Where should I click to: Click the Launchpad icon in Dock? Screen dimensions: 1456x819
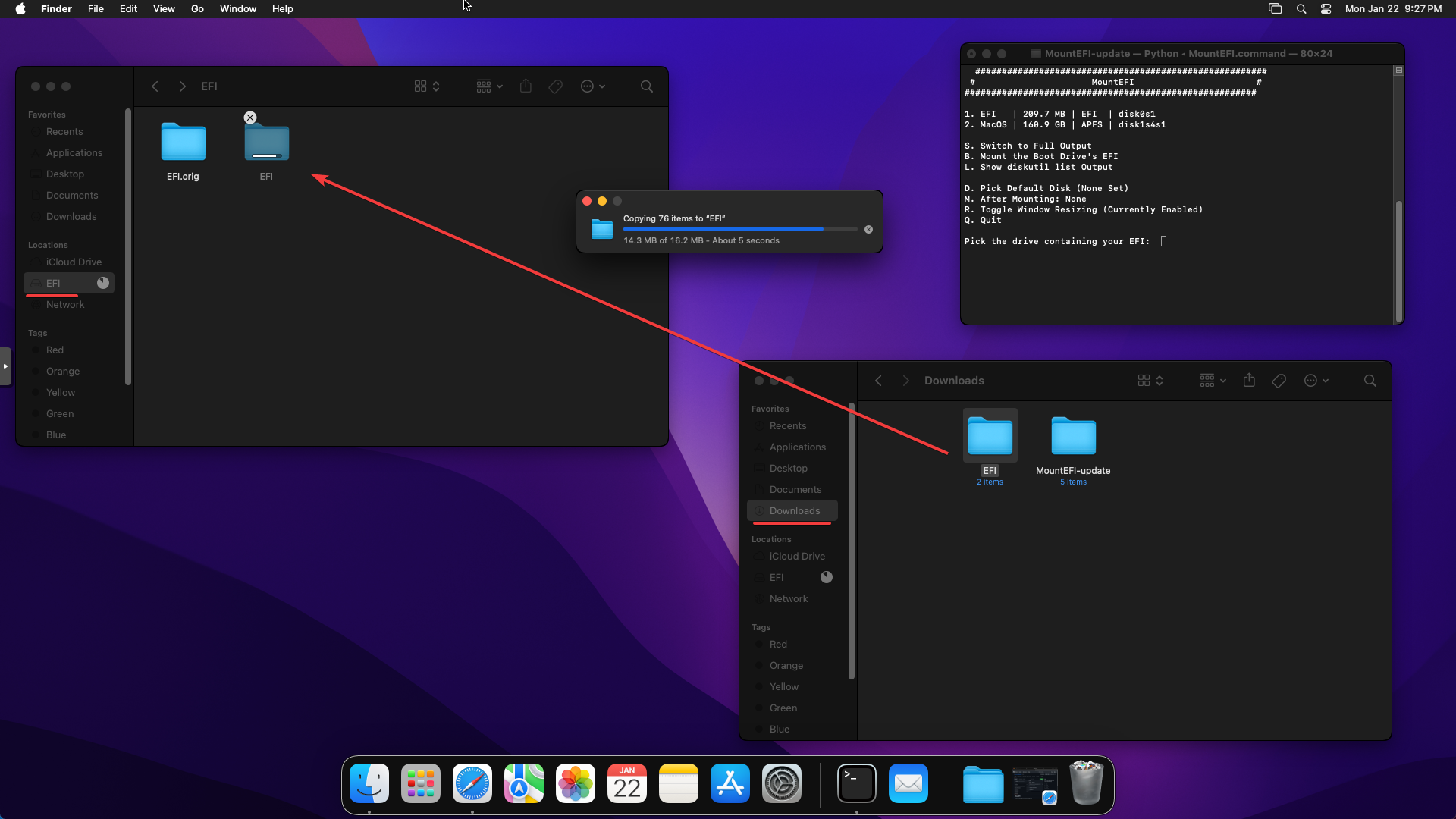[419, 783]
